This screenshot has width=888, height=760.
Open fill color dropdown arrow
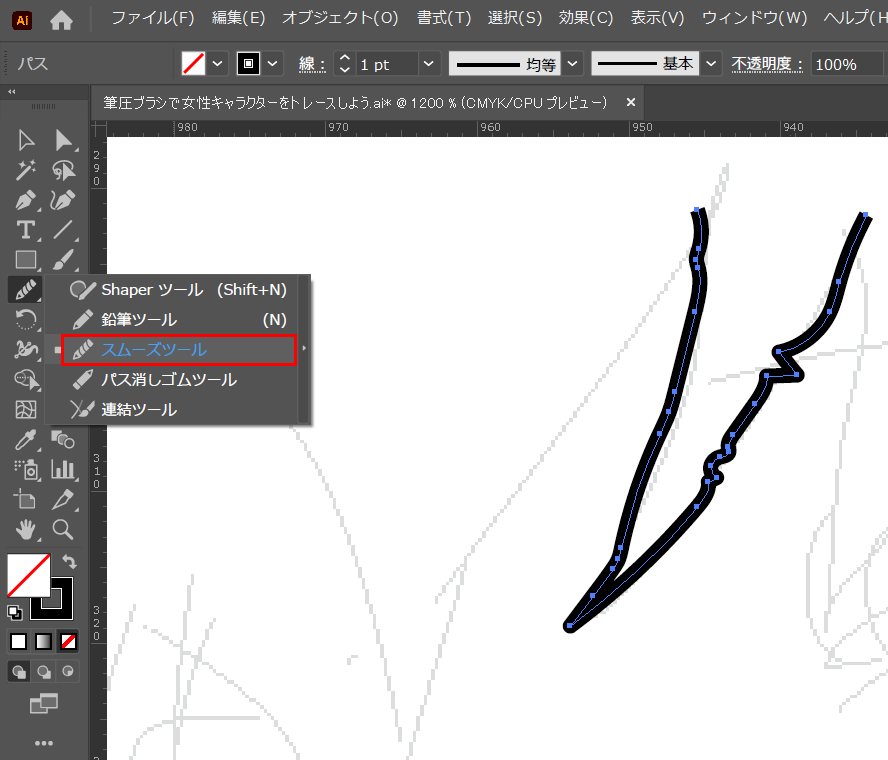tap(217, 64)
